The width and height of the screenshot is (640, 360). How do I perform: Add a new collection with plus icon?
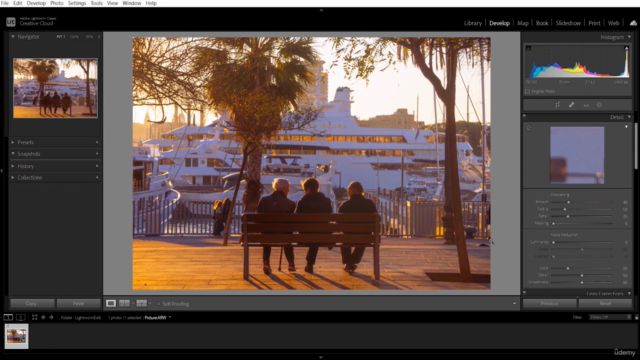tap(97, 178)
